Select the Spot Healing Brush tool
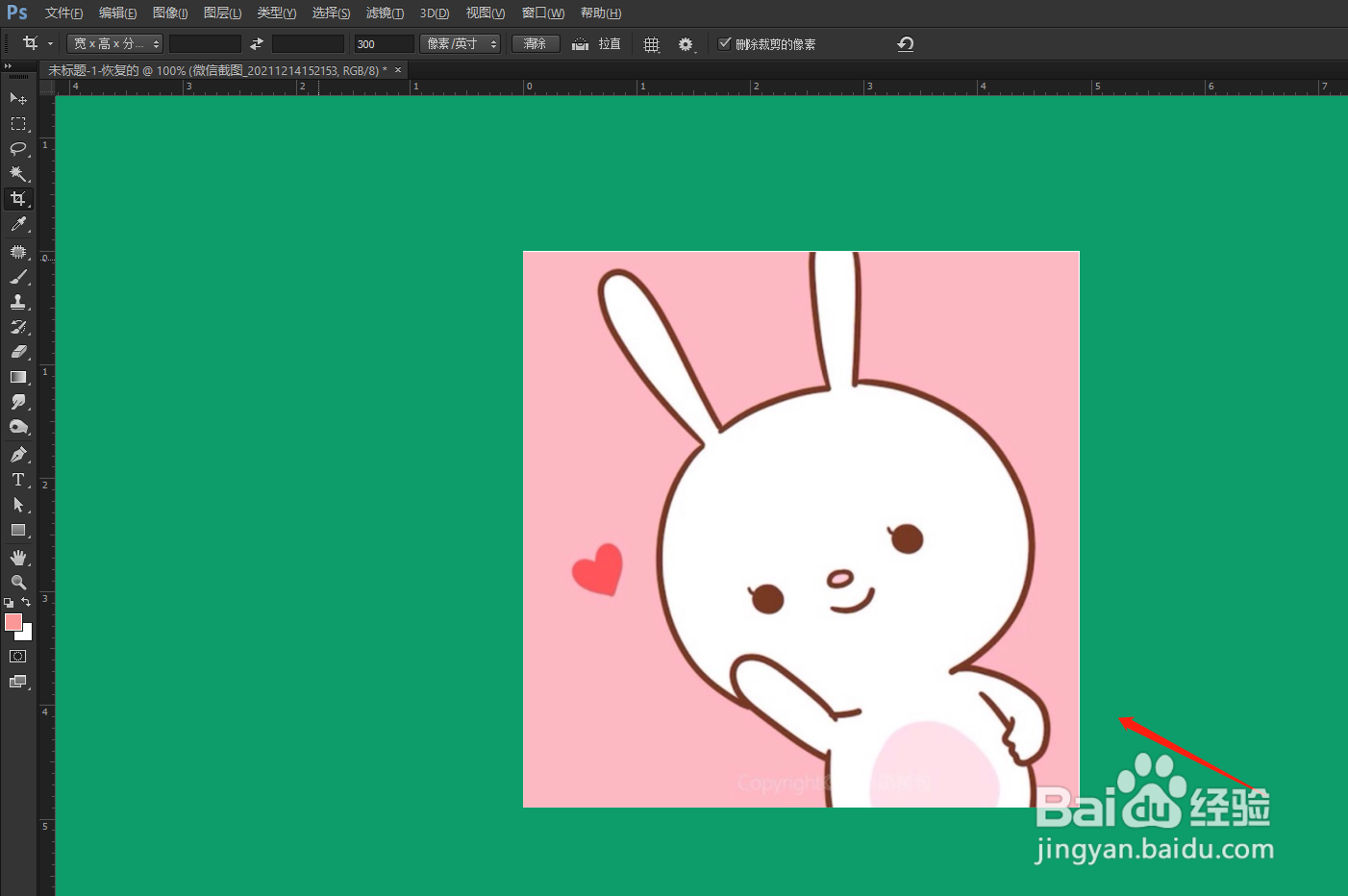The height and width of the screenshot is (896, 1348). tap(18, 252)
